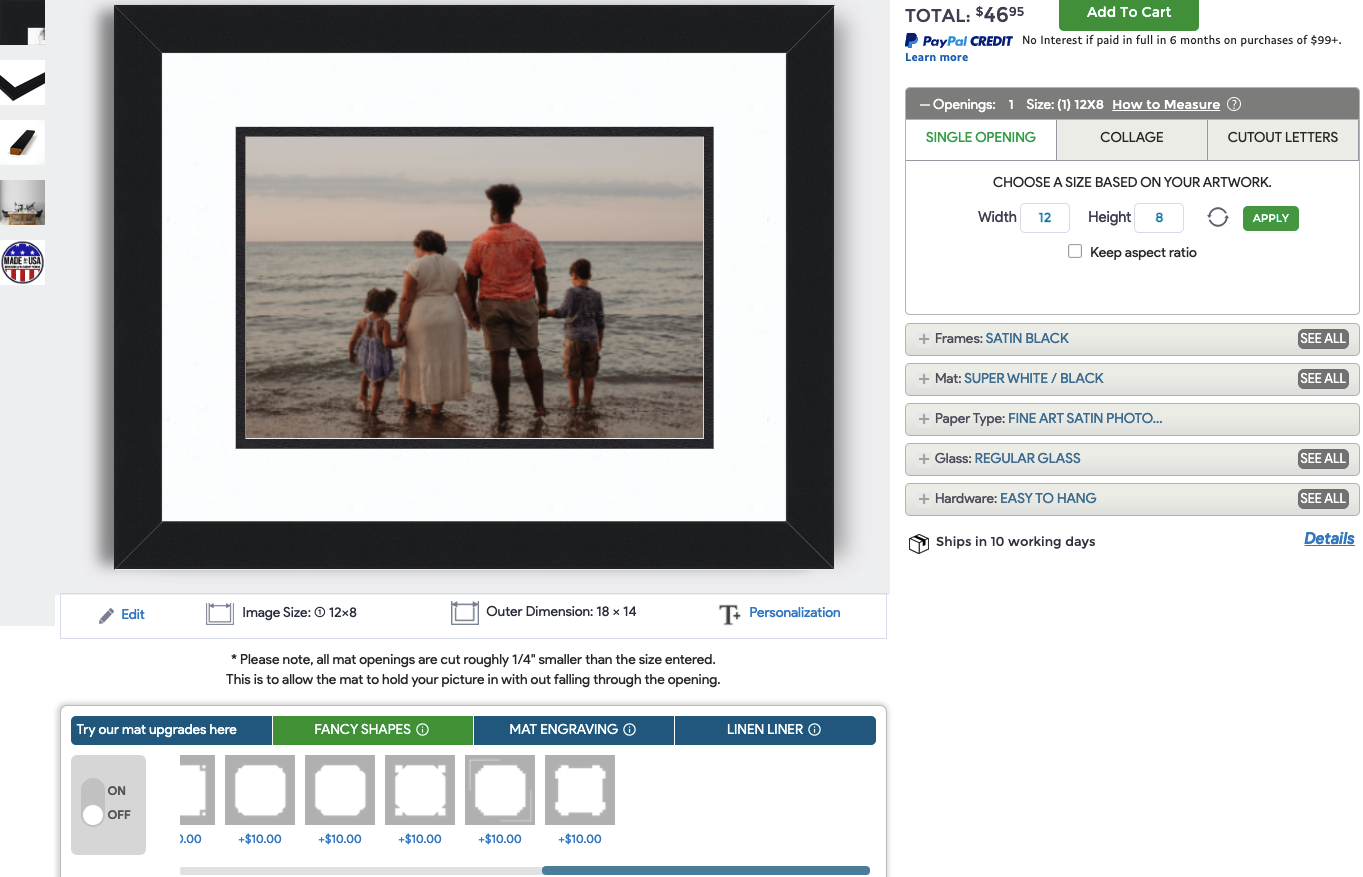Image resolution: width=1363 pixels, height=877 pixels.
Task: Expand the Mat: Super White / Black section
Action: pyautogui.click(x=924, y=379)
